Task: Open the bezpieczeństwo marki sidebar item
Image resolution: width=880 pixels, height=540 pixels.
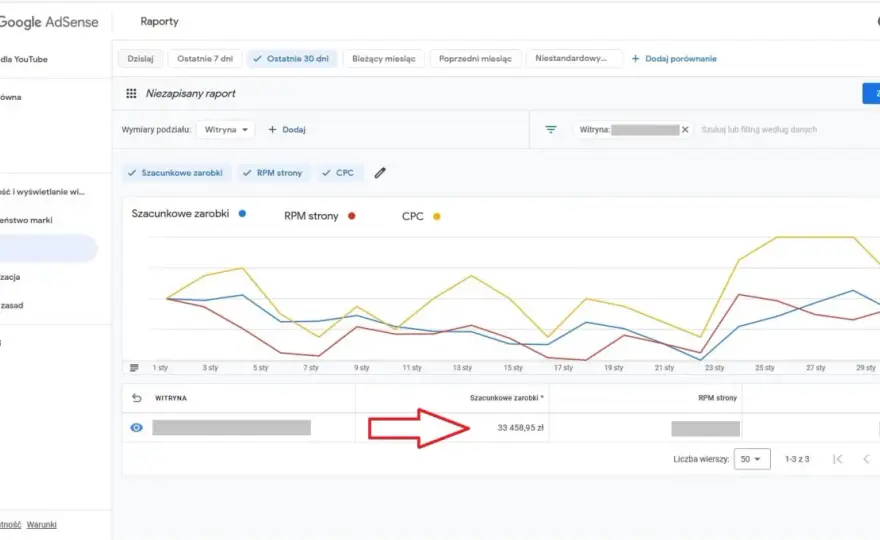Action: pyautogui.click(x=26, y=220)
